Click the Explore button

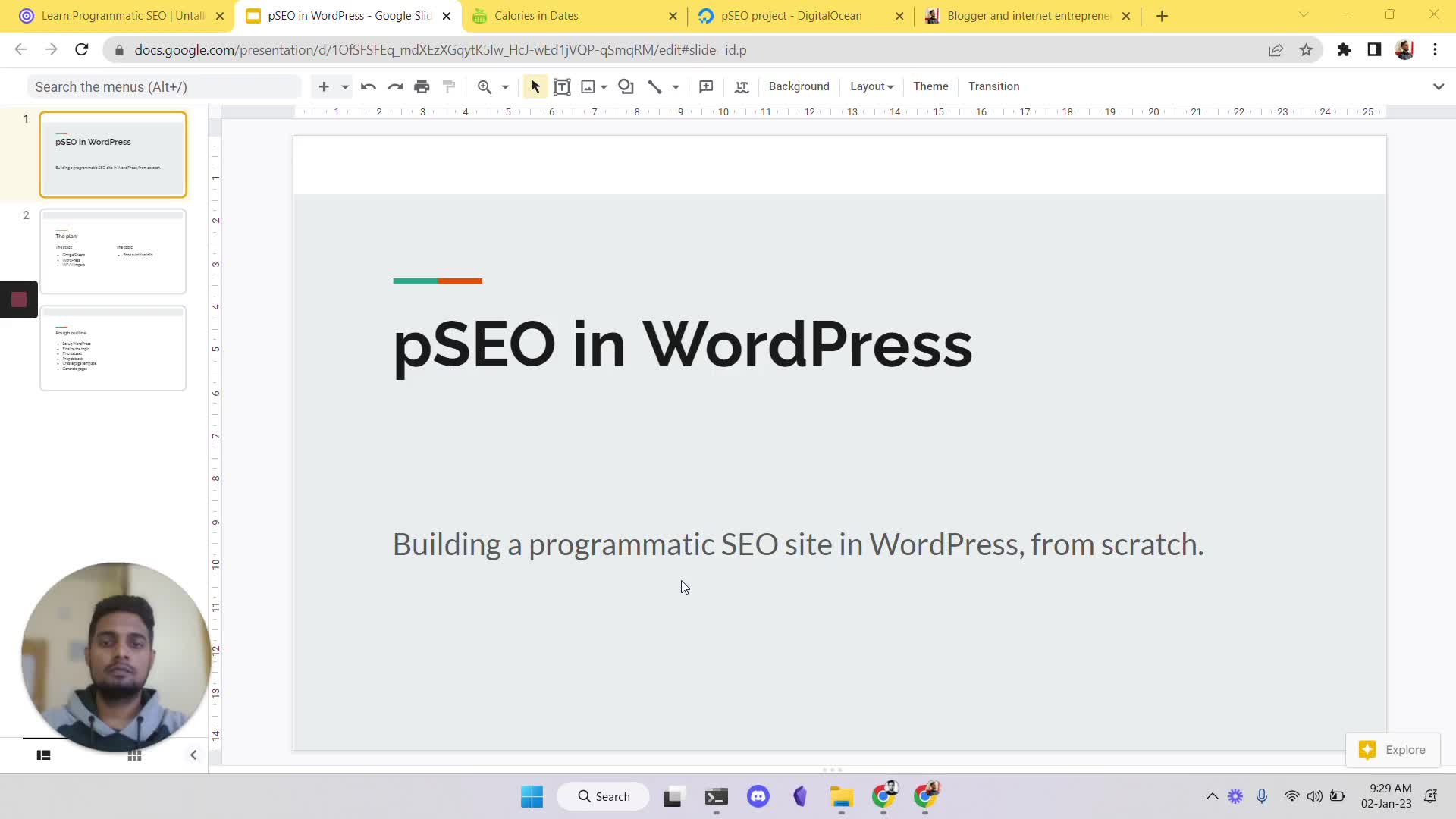(x=1392, y=750)
